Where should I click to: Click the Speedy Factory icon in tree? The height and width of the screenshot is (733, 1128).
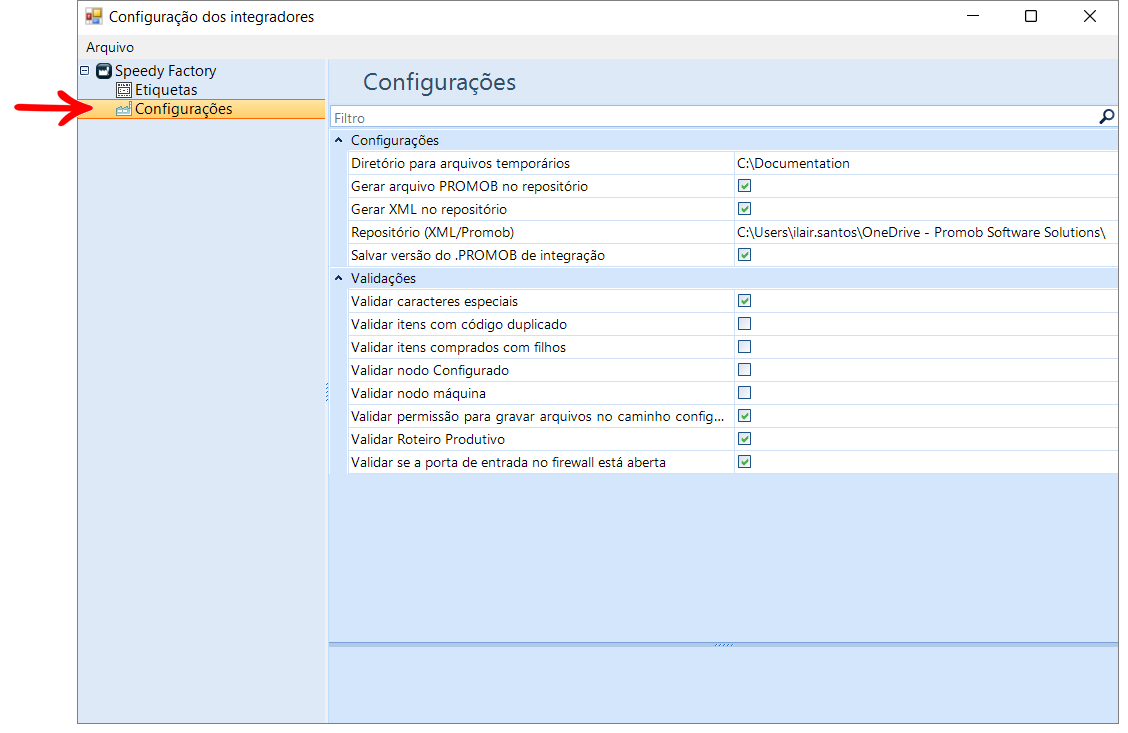tap(104, 70)
